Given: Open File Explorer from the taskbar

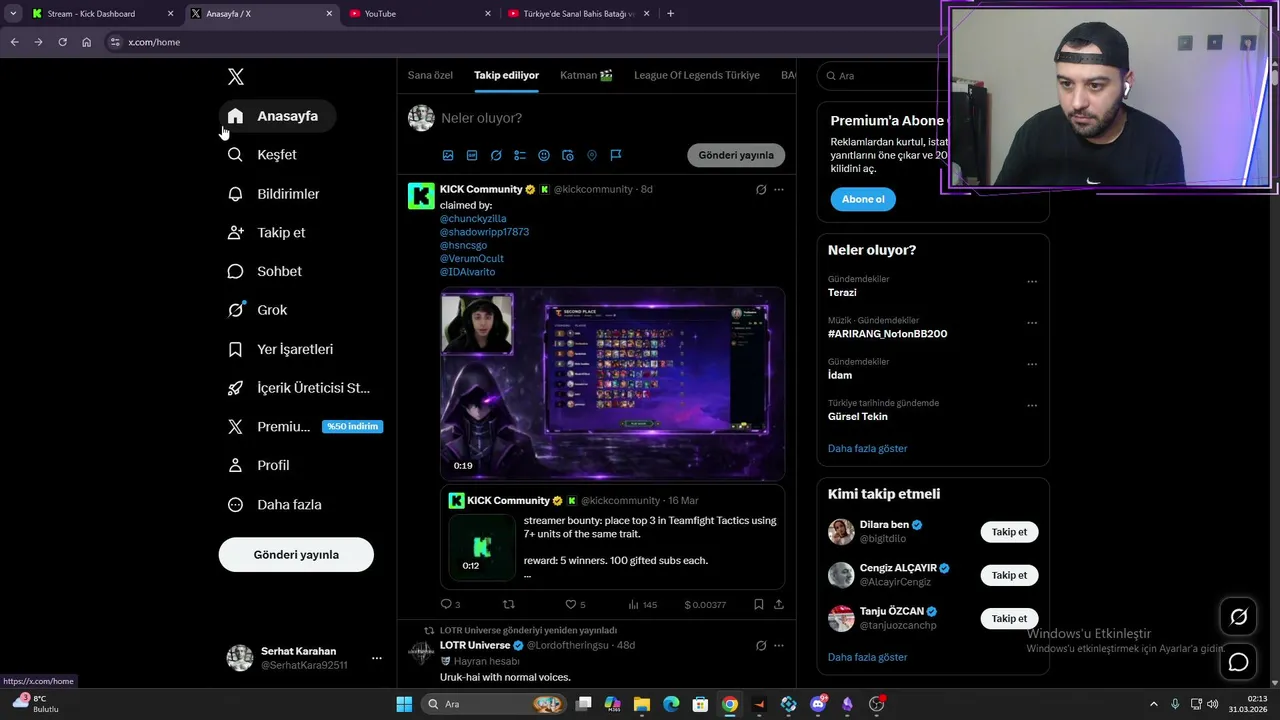Looking at the screenshot, I should click(642, 704).
